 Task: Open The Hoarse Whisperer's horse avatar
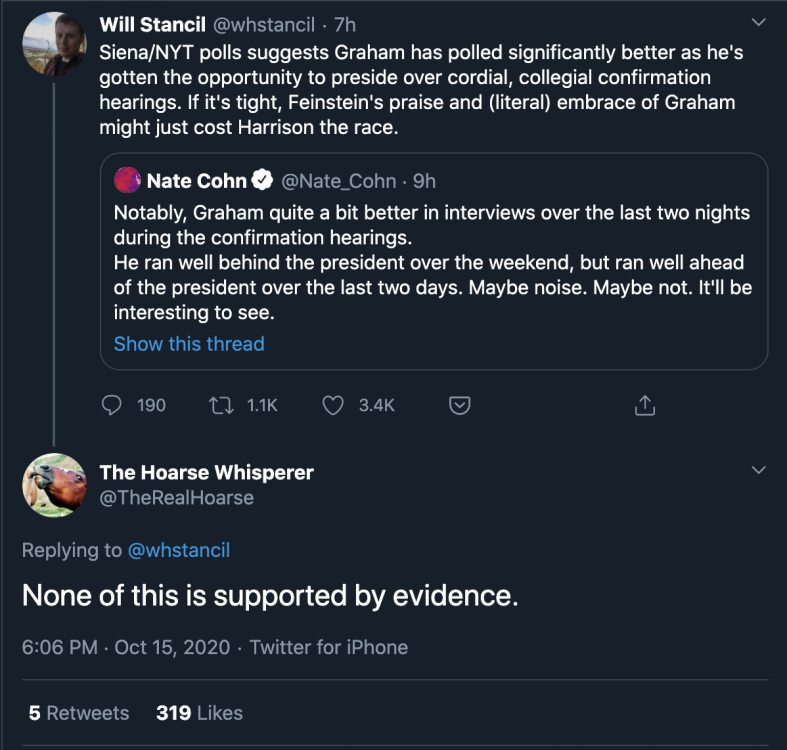(54, 485)
